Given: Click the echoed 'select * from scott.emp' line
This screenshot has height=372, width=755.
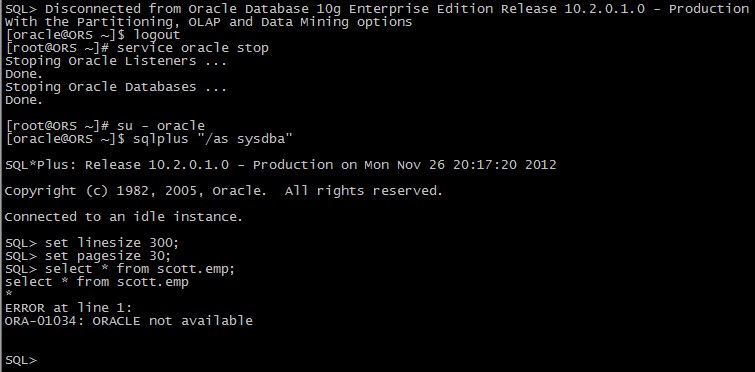Looking at the screenshot, I should point(96,282).
